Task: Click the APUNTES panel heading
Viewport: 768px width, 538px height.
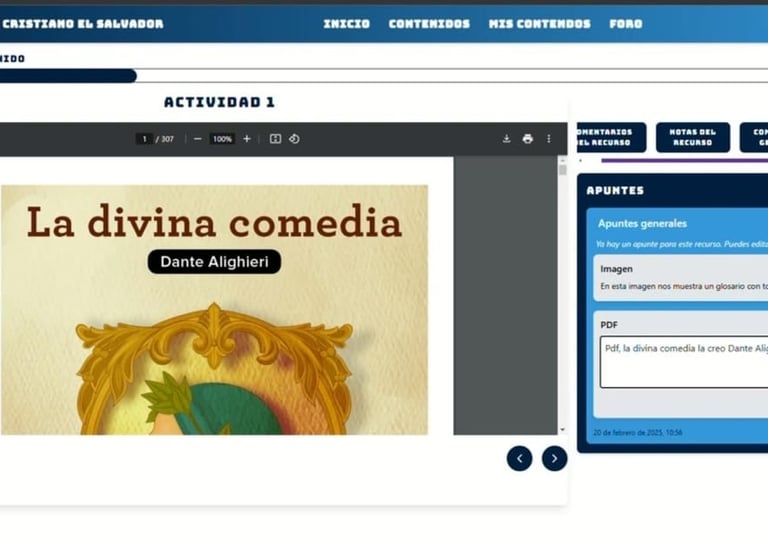Action: (x=615, y=190)
